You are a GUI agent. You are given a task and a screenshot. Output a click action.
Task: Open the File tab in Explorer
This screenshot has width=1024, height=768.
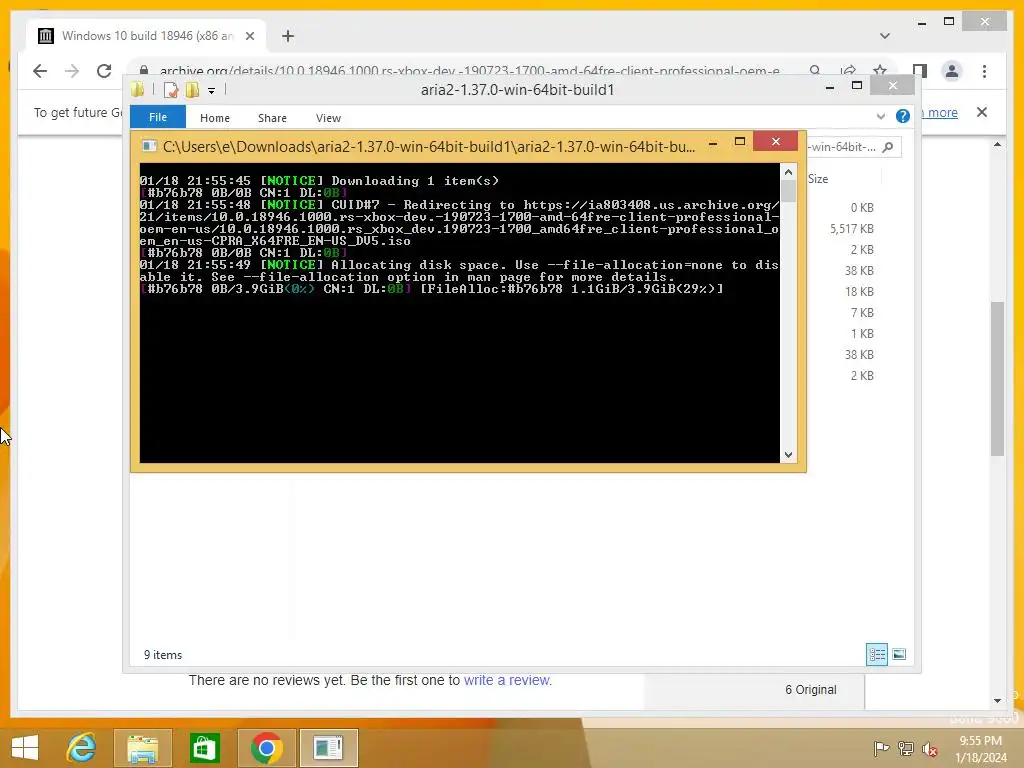click(x=158, y=118)
